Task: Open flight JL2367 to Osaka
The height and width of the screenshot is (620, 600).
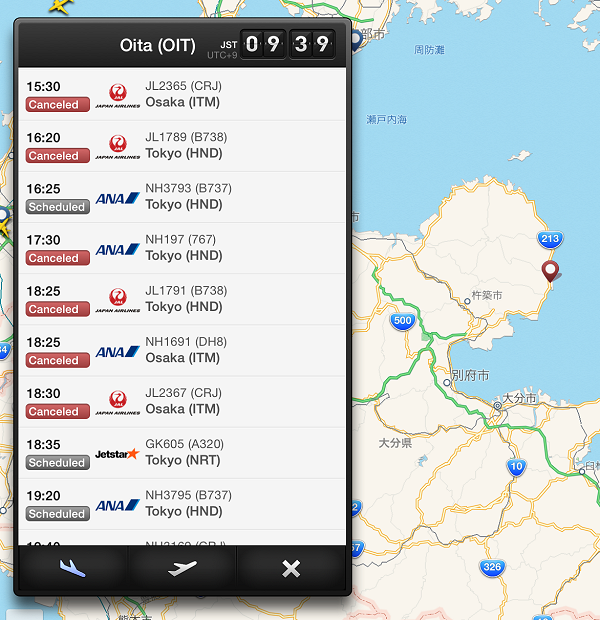Action: pos(182,402)
